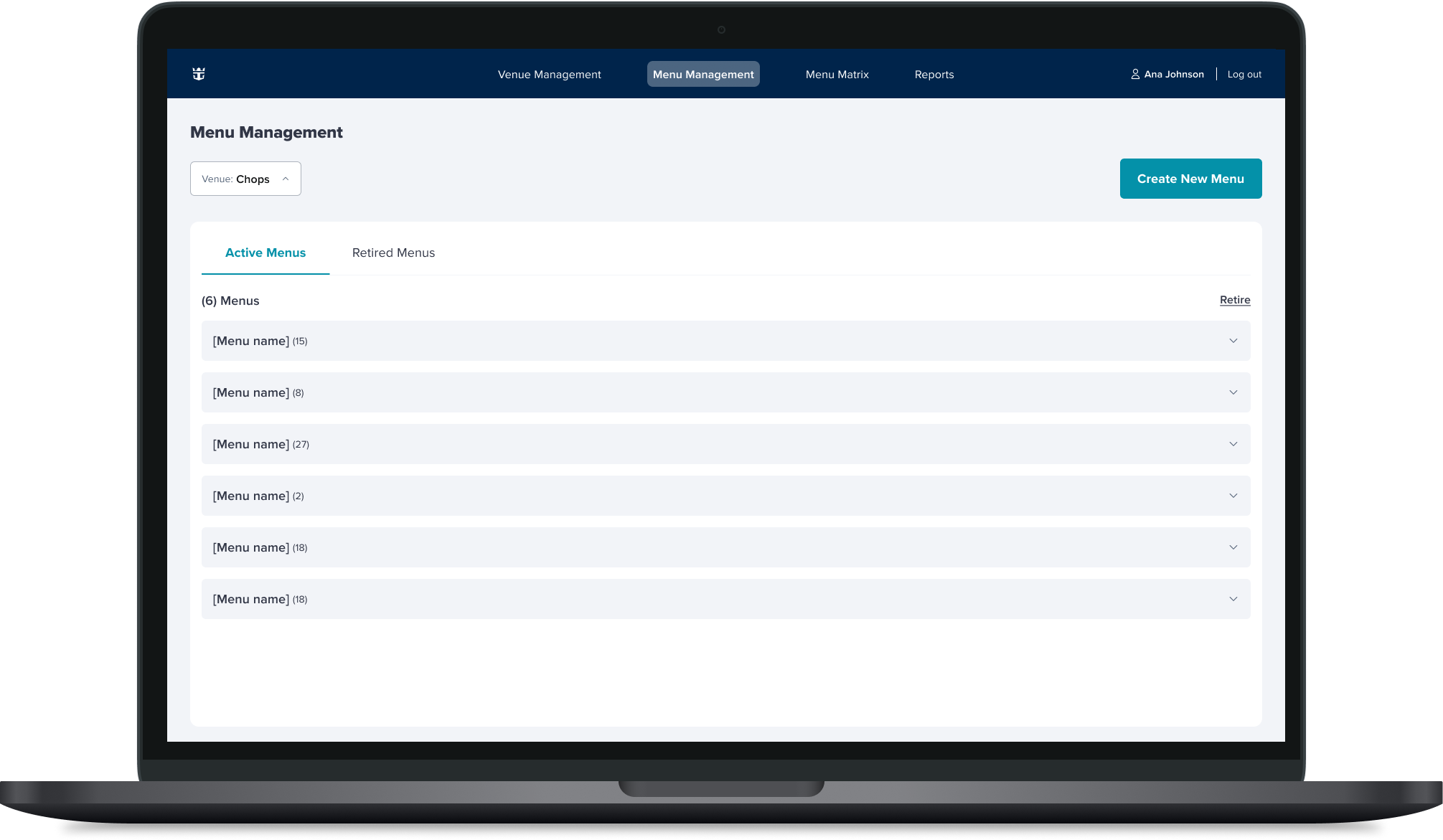Image resolution: width=1443 pixels, height=840 pixels.
Task: Go to Venue Management
Action: tap(549, 75)
